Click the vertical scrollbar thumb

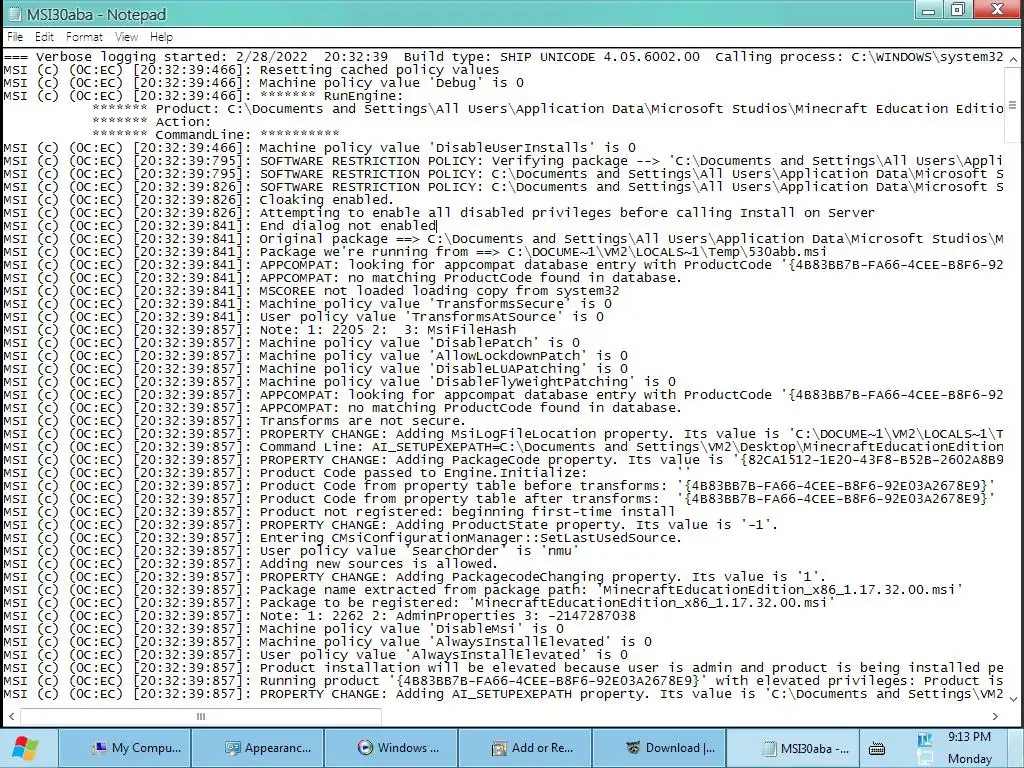click(1013, 104)
